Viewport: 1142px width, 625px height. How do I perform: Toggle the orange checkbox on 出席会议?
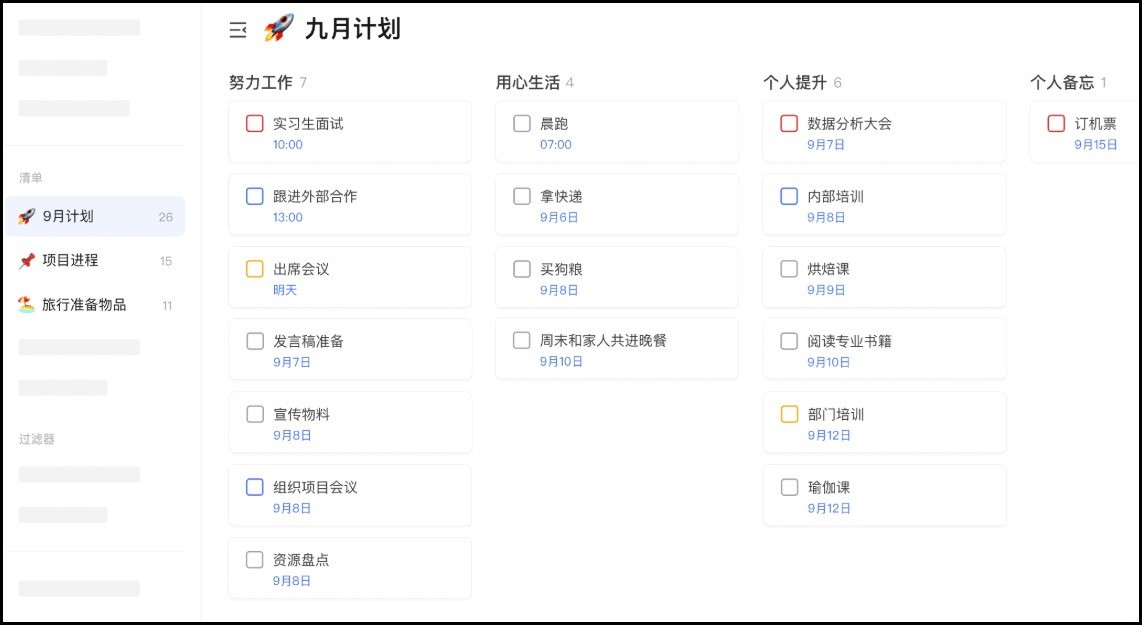coord(254,268)
